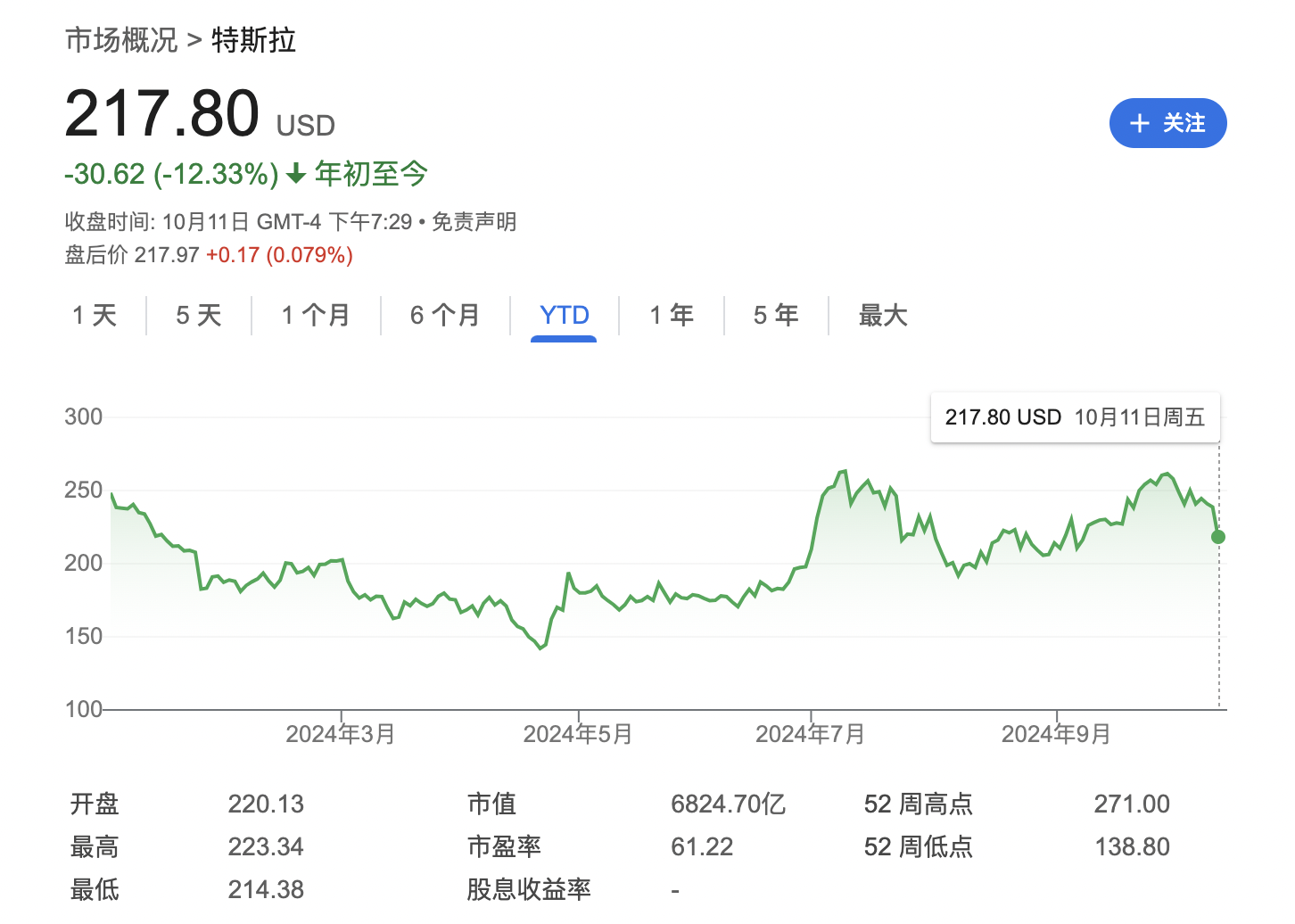Show the 6 个月 chart range
Viewport: 1295px width, 924px height.
pyautogui.click(x=445, y=315)
